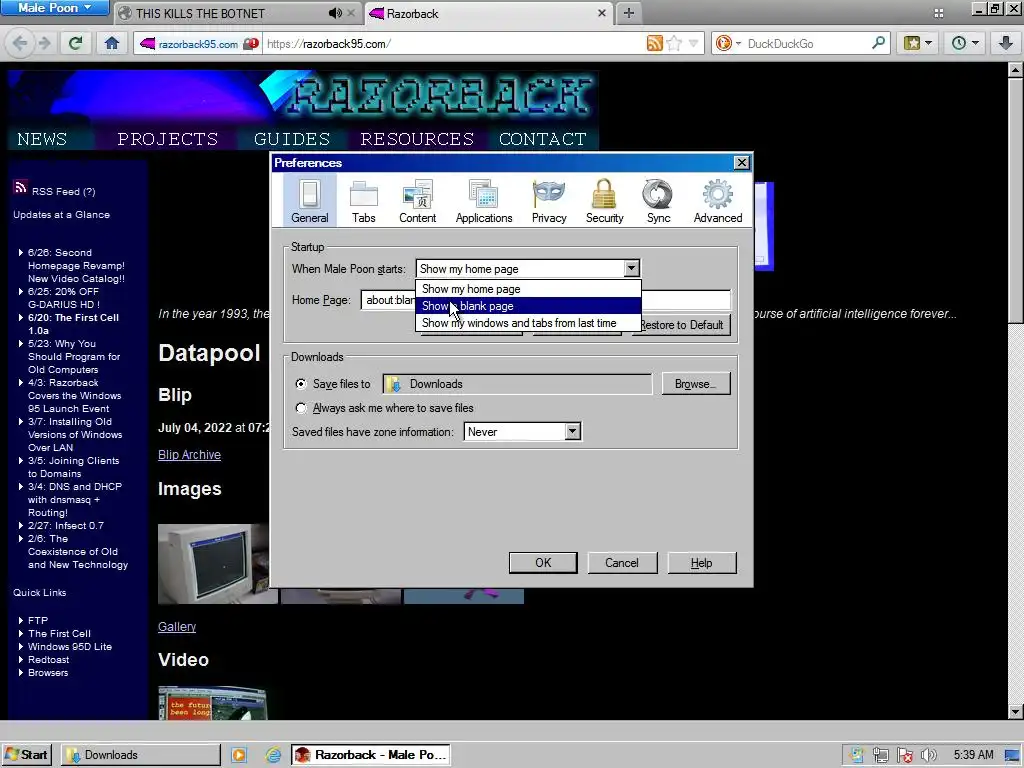1024x768 pixels.
Task: Open the GUIDES site navigation item
Action: (x=292, y=139)
